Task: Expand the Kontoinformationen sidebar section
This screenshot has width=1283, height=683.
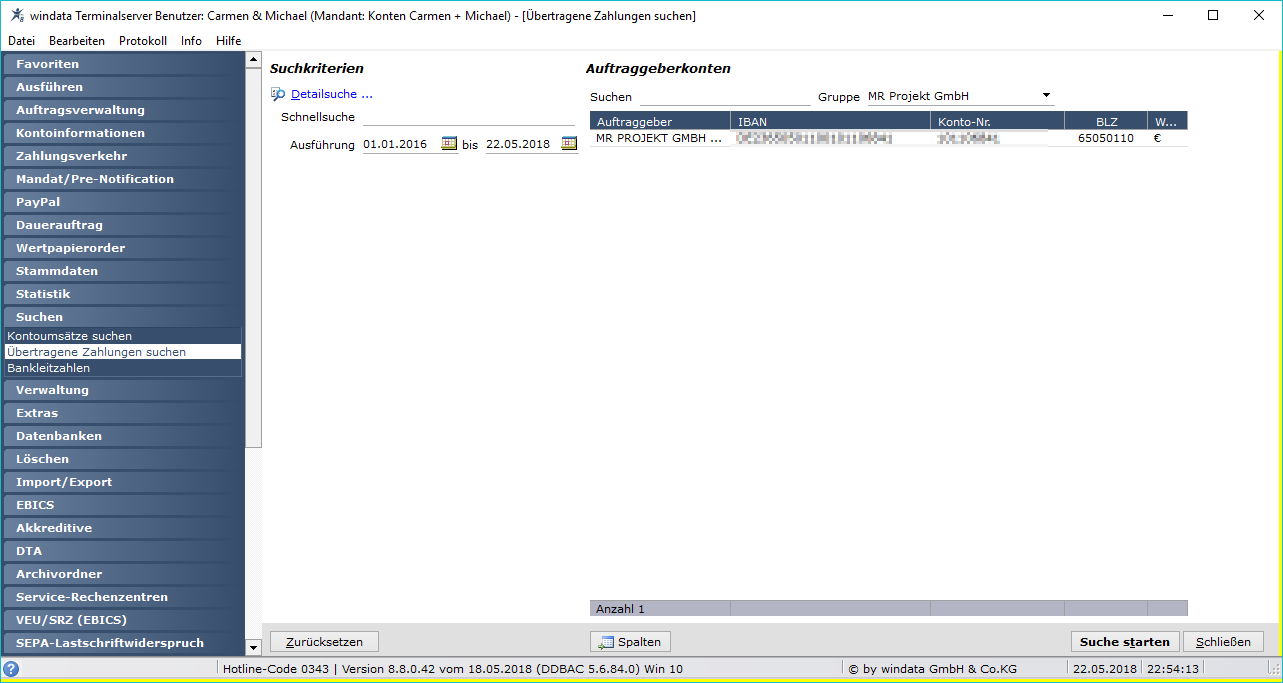Action: click(x=123, y=133)
